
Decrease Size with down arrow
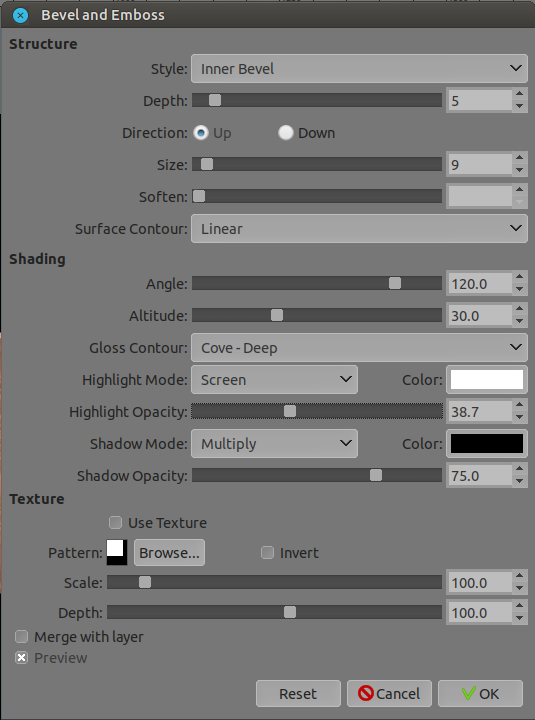520,170
